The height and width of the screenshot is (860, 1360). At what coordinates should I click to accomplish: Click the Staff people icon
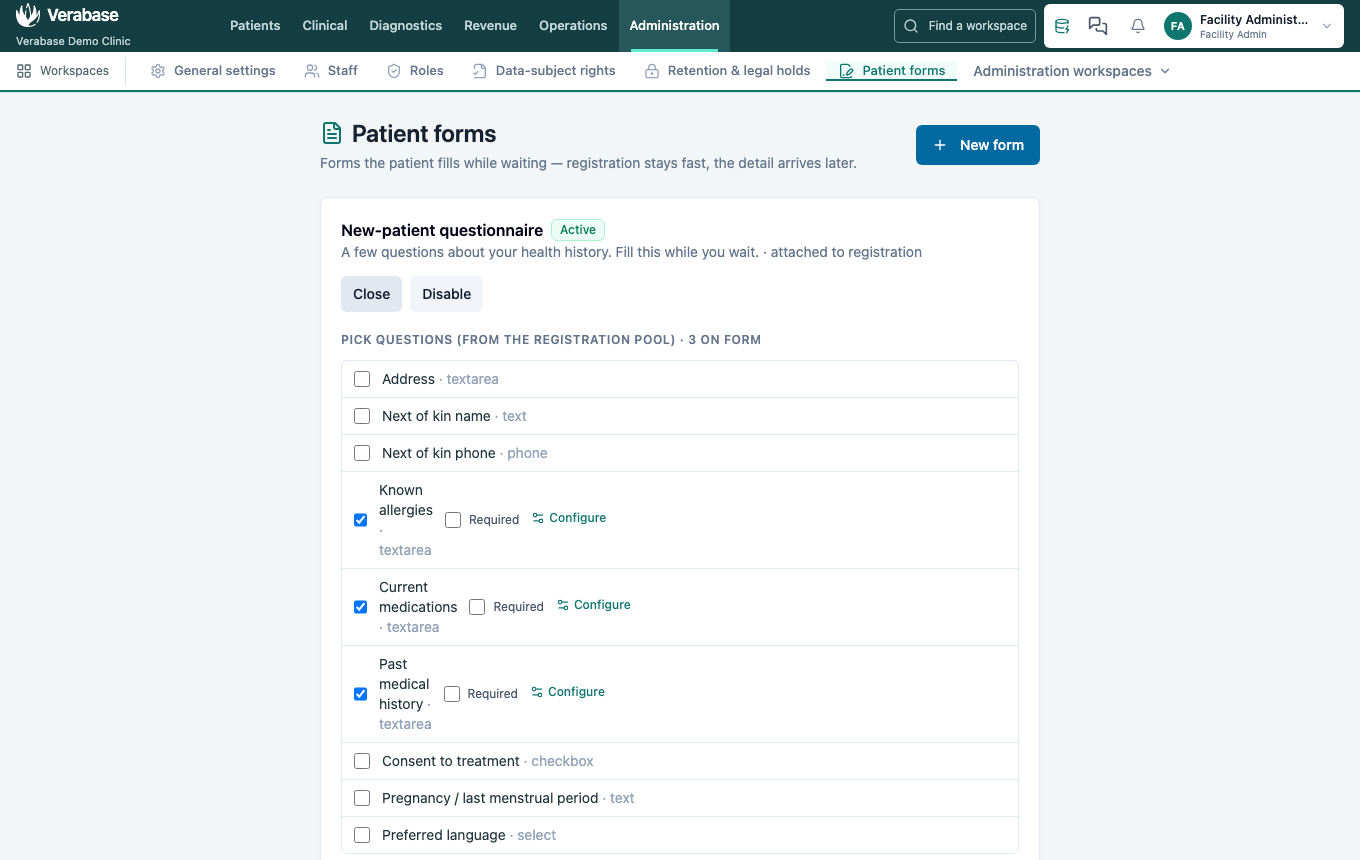click(x=311, y=71)
